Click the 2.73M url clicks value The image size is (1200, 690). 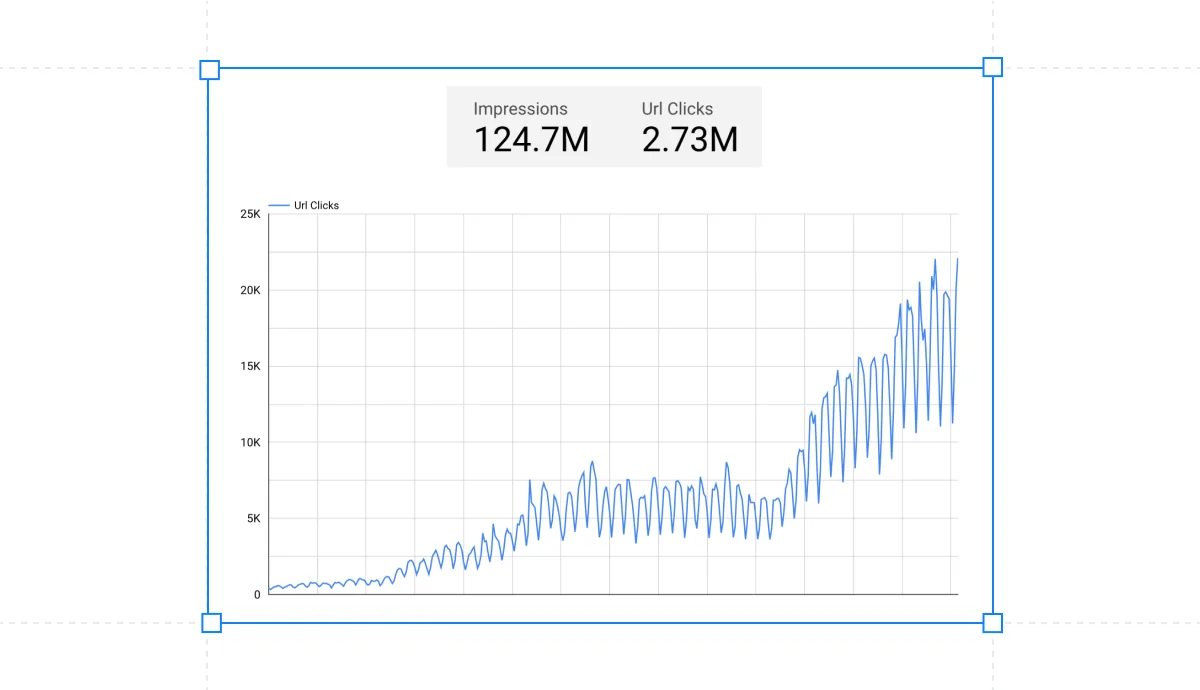coord(689,140)
